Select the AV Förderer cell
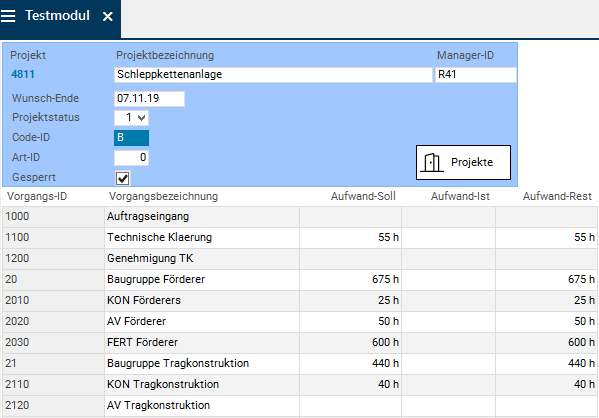The height and width of the screenshot is (418, 599). click(x=202, y=322)
